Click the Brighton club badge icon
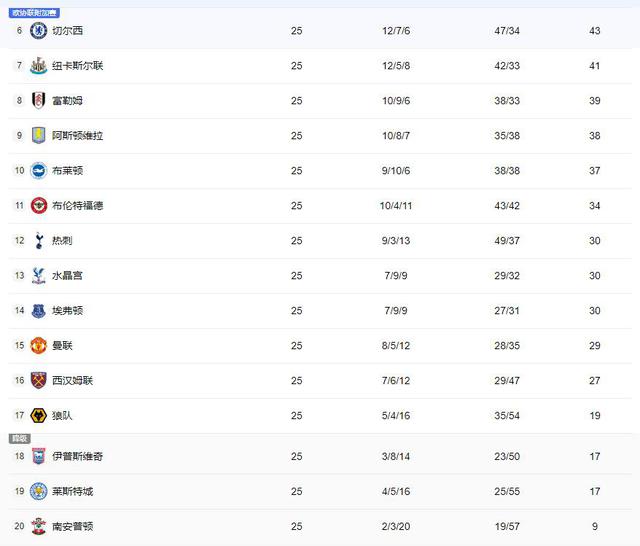This screenshot has height=546, width=640. pyautogui.click(x=38, y=171)
